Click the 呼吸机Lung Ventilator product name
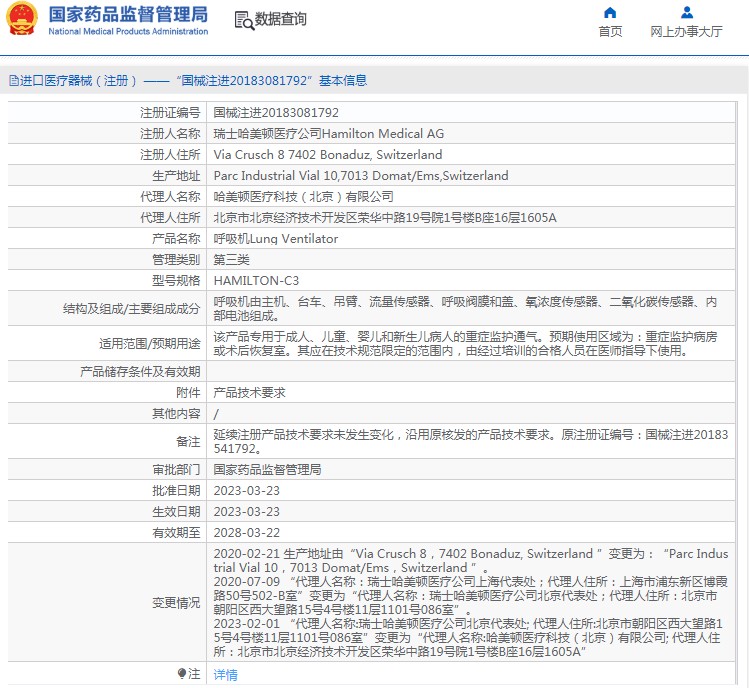This screenshot has width=749, height=688. pyautogui.click(x=276, y=239)
